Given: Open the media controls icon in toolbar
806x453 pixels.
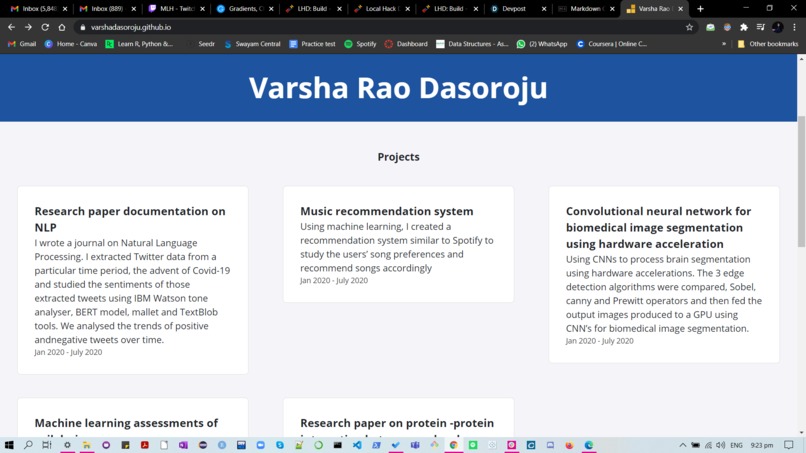Looking at the screenshot, I should [x=761, y=27].
